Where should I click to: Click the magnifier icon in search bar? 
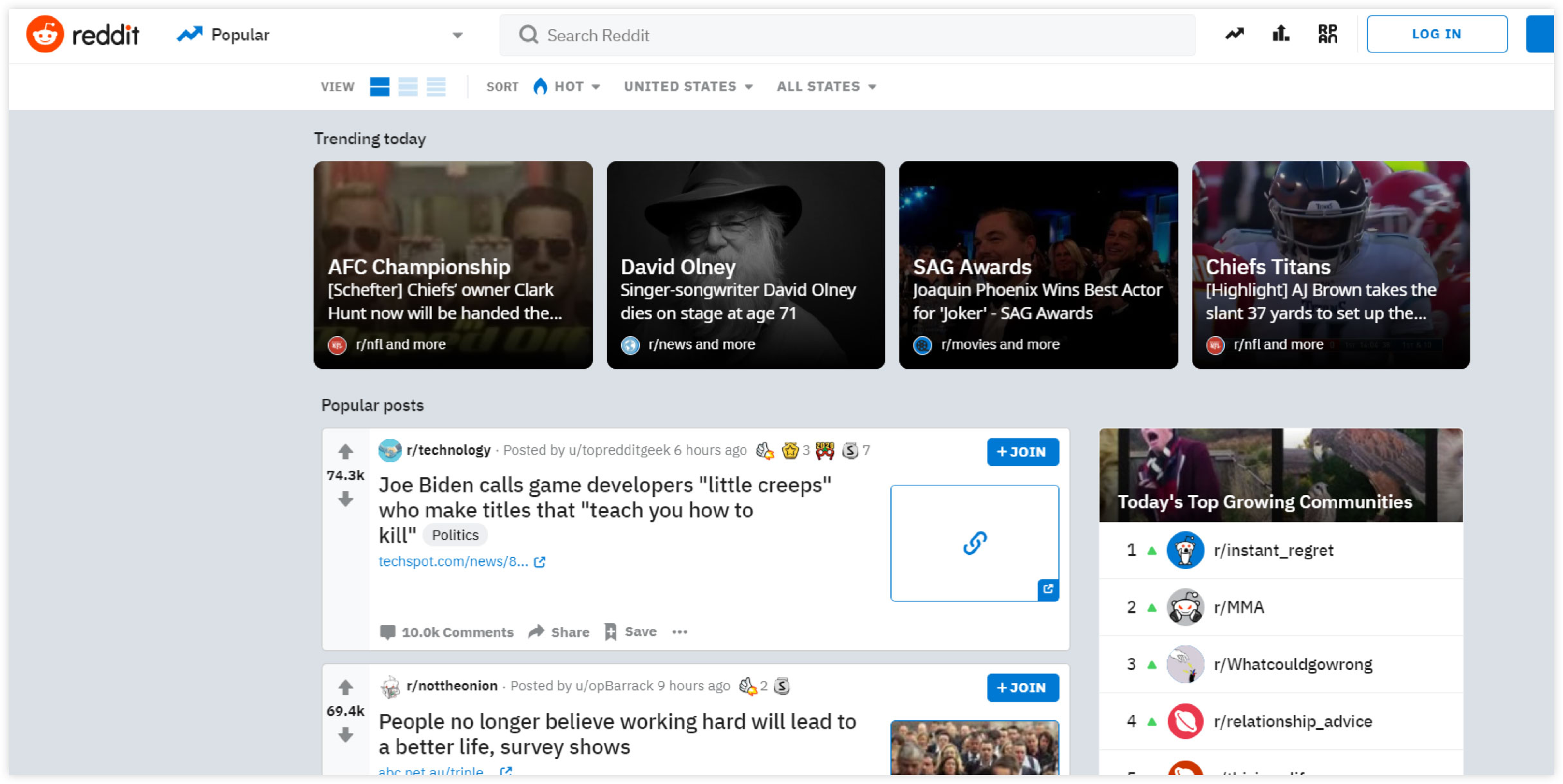[x=529, y=35]
